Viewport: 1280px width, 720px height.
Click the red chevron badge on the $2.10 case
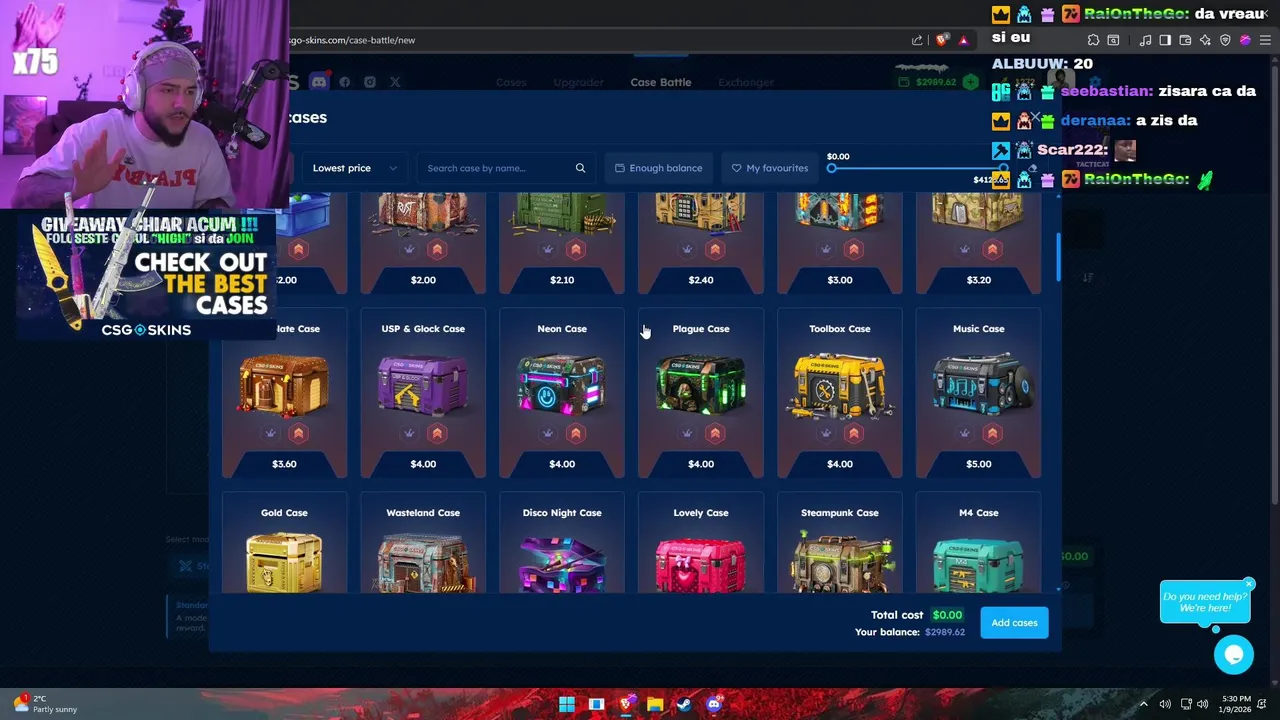(575, 249)
